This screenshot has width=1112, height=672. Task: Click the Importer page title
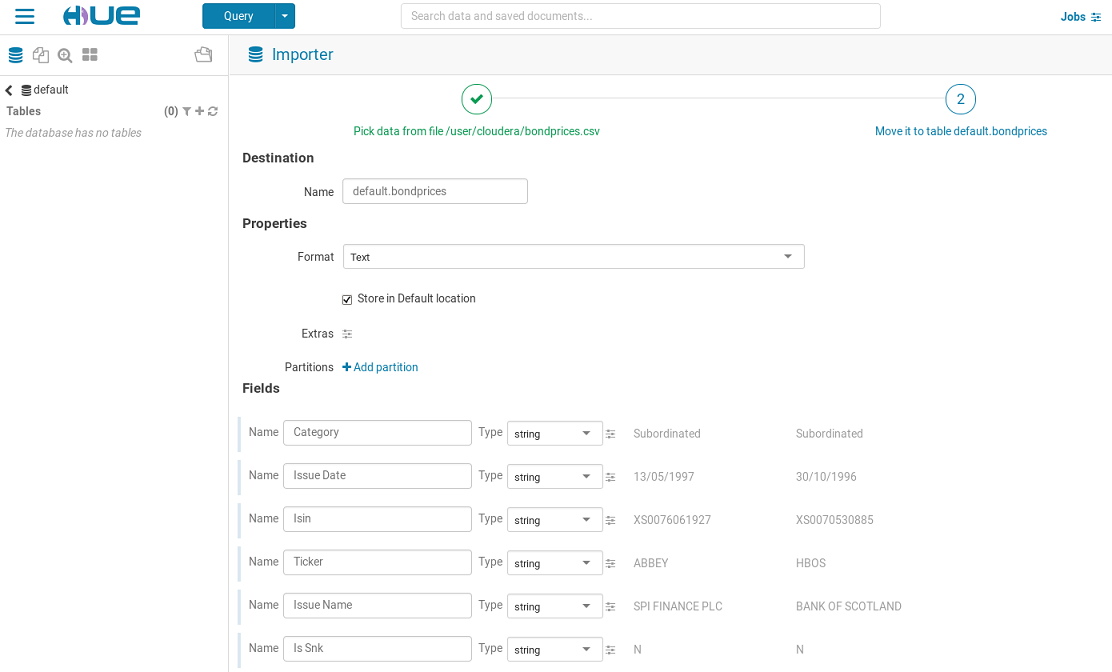click(x=303, y=55)
